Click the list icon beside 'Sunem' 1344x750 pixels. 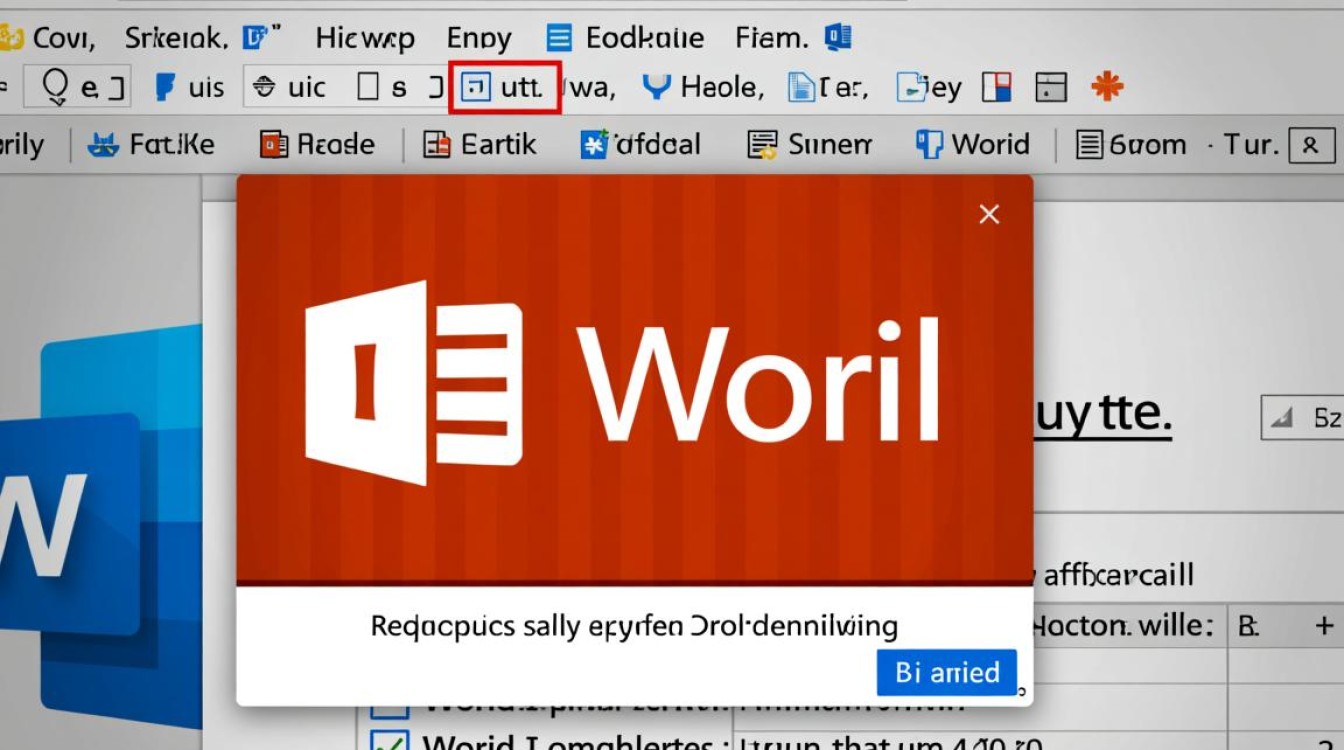point(763,145)
